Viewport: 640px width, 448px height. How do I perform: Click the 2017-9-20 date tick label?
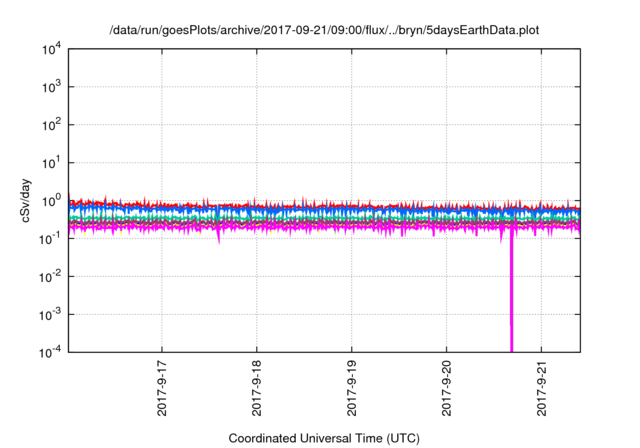coord(447,388)
